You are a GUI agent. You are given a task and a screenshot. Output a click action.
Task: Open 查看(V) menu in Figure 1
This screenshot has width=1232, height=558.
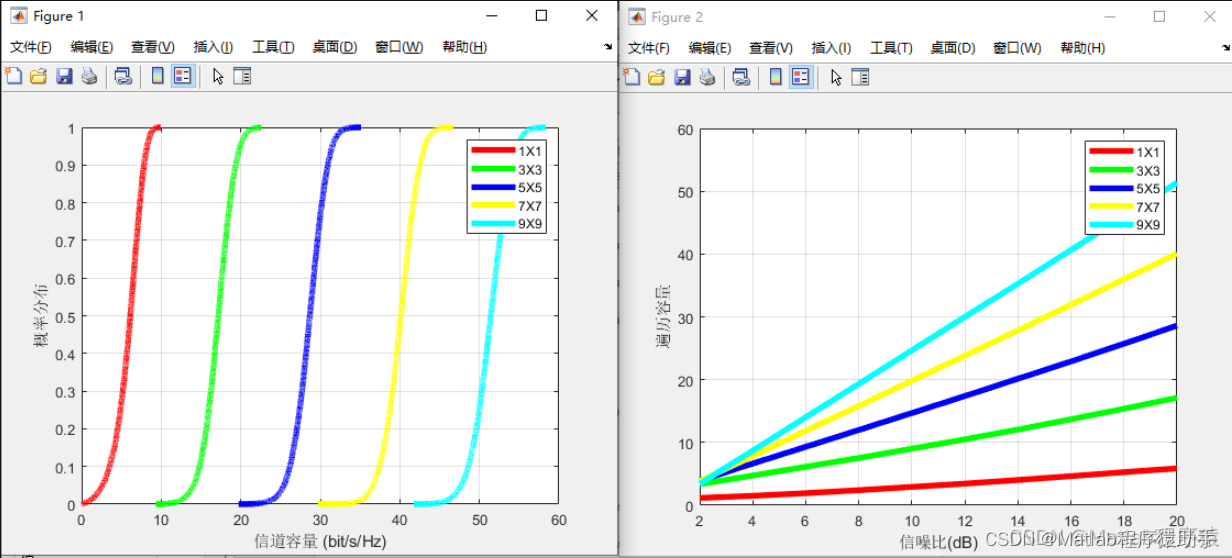point(152,47)
